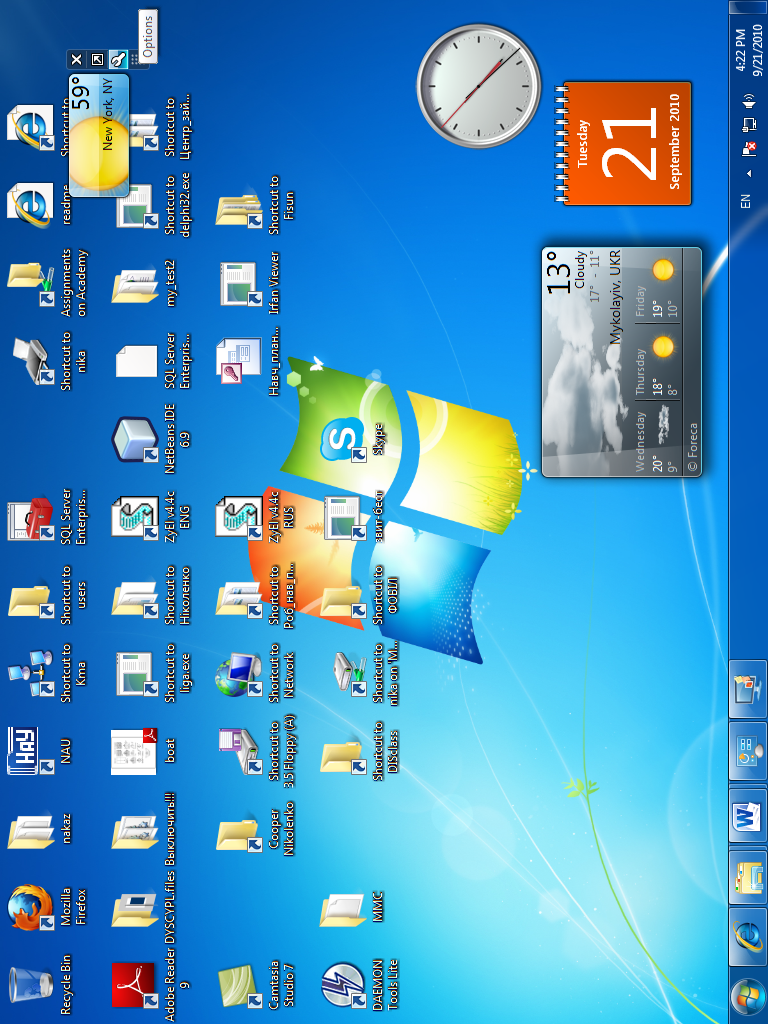The width and height of the screenshot is (768, 1024).
Task: Show hidden tray icons arrow
Action: pyautogui.click(x=749, y=173)
